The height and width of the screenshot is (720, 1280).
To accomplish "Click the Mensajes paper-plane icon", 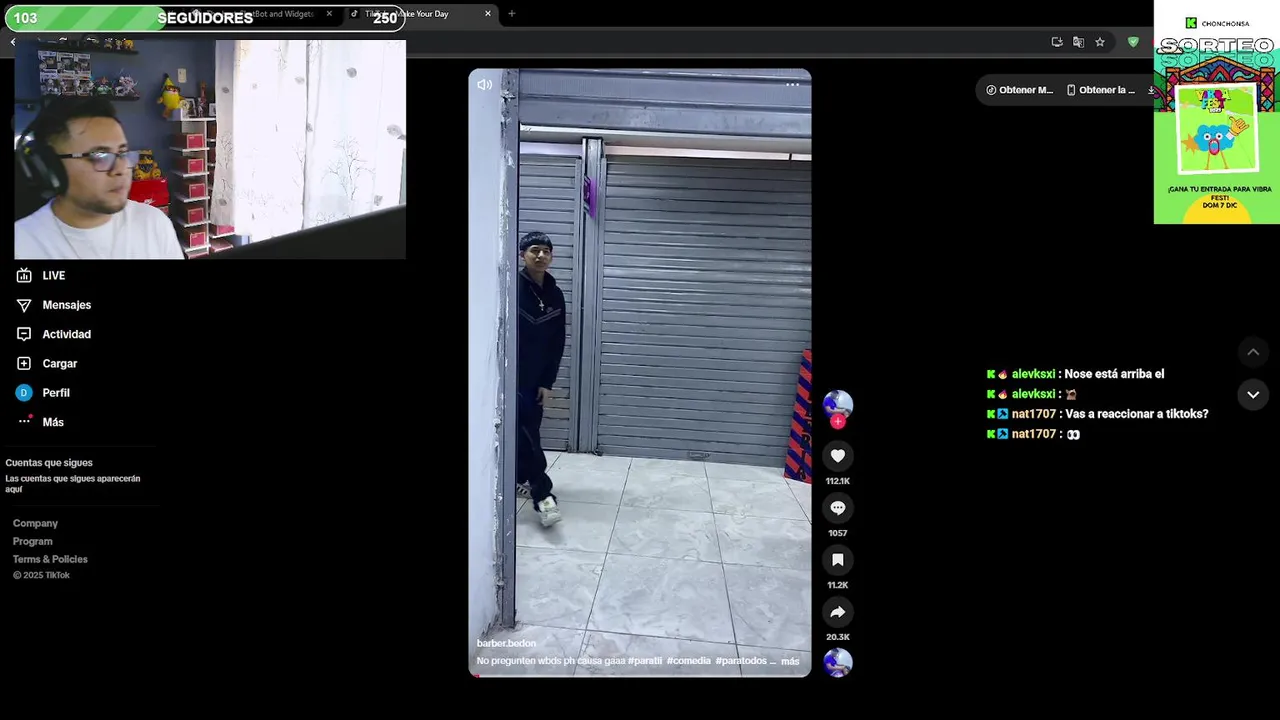I will click(24, 305).
